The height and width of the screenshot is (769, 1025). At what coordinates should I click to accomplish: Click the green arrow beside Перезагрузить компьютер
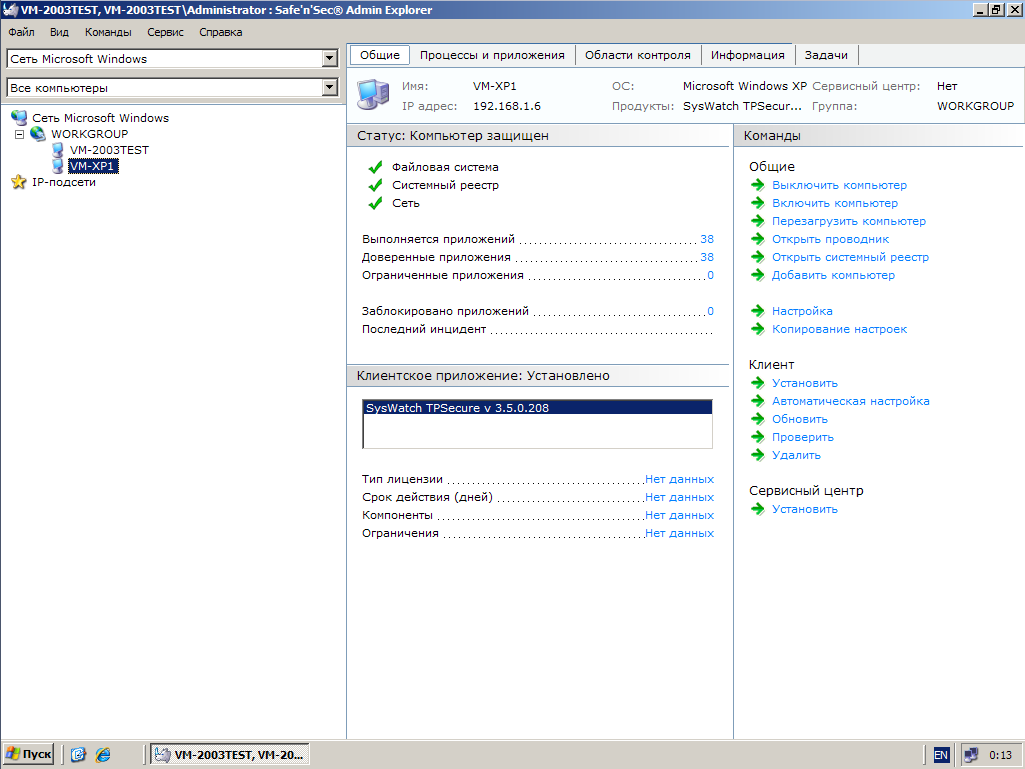pos(758,221)
